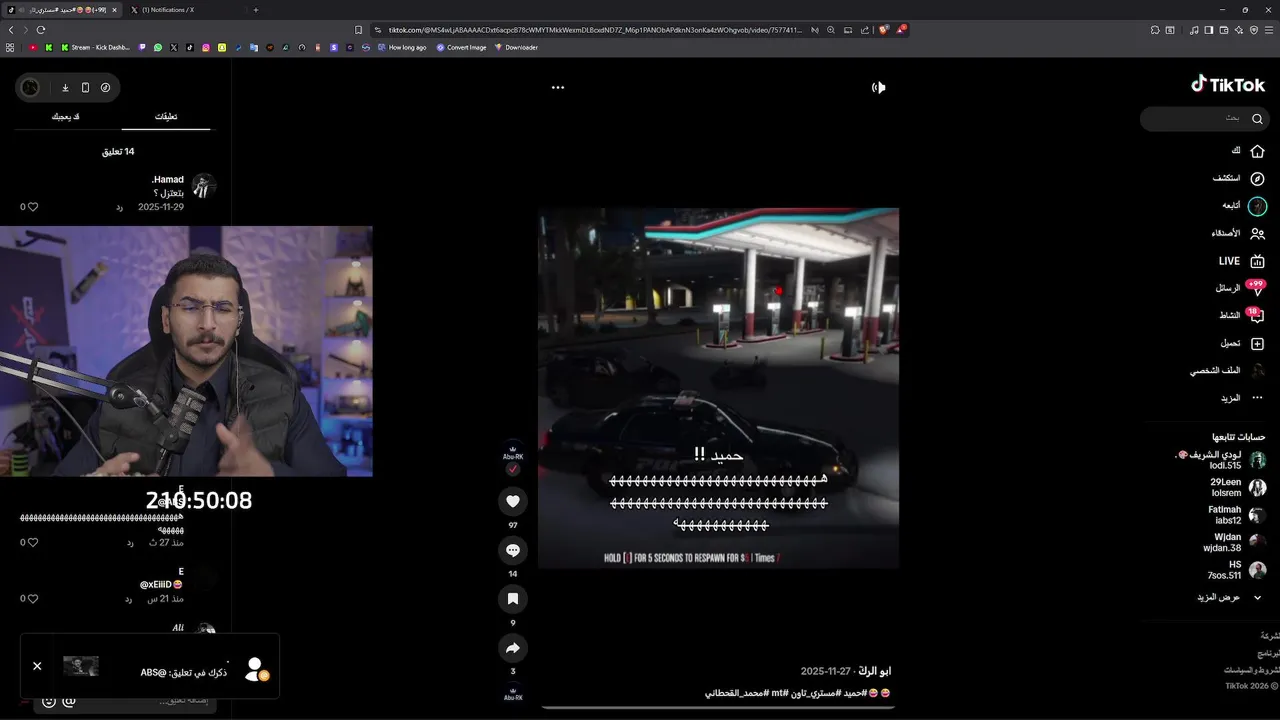Open الأصدقاء Friends in sidebar

pos(1238,233)
